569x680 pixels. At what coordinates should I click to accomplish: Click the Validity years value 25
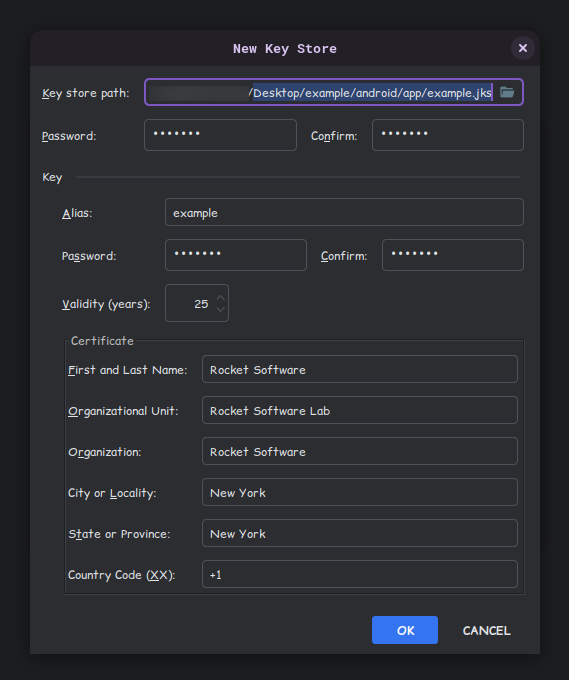tap(201, 304)
